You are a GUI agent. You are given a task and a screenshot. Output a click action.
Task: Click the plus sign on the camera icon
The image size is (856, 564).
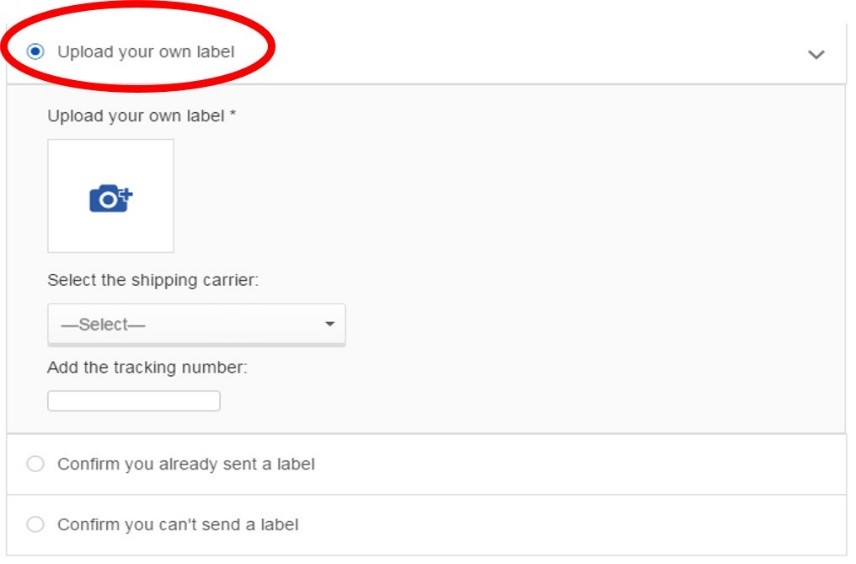[x=126, y=193]
